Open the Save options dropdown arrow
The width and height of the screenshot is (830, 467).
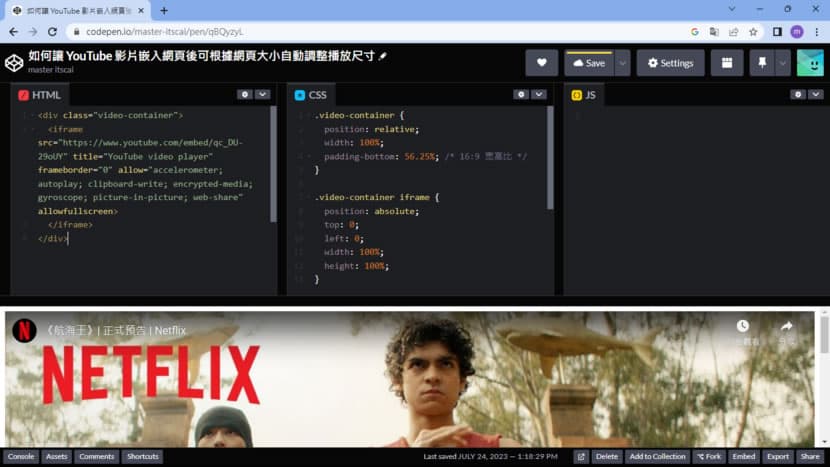(622, 63)
